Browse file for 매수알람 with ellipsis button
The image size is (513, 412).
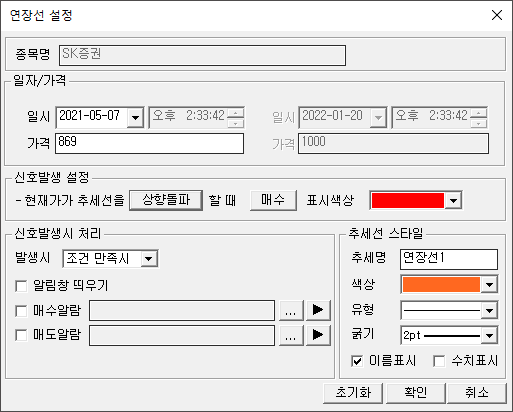tap(291, 310)
